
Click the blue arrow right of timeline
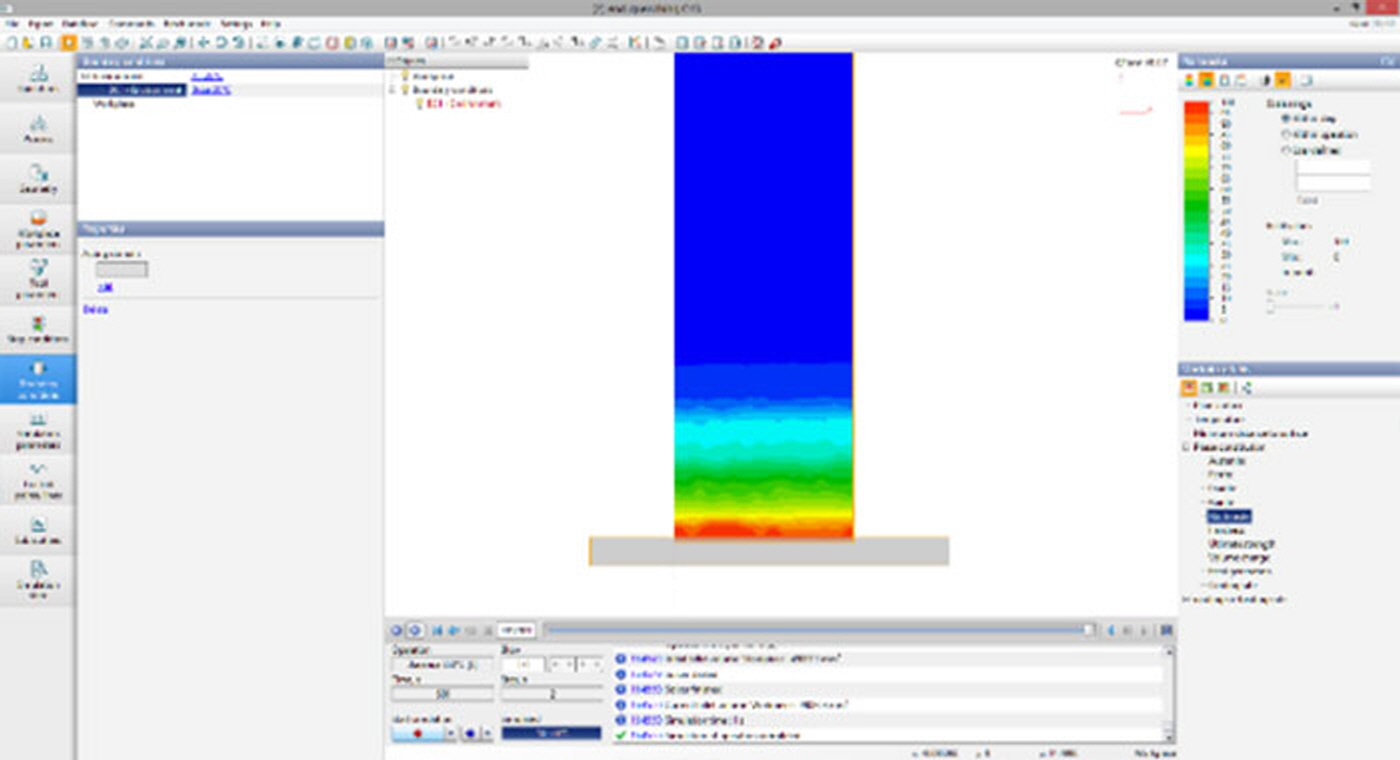click(x=1111, y=630)
